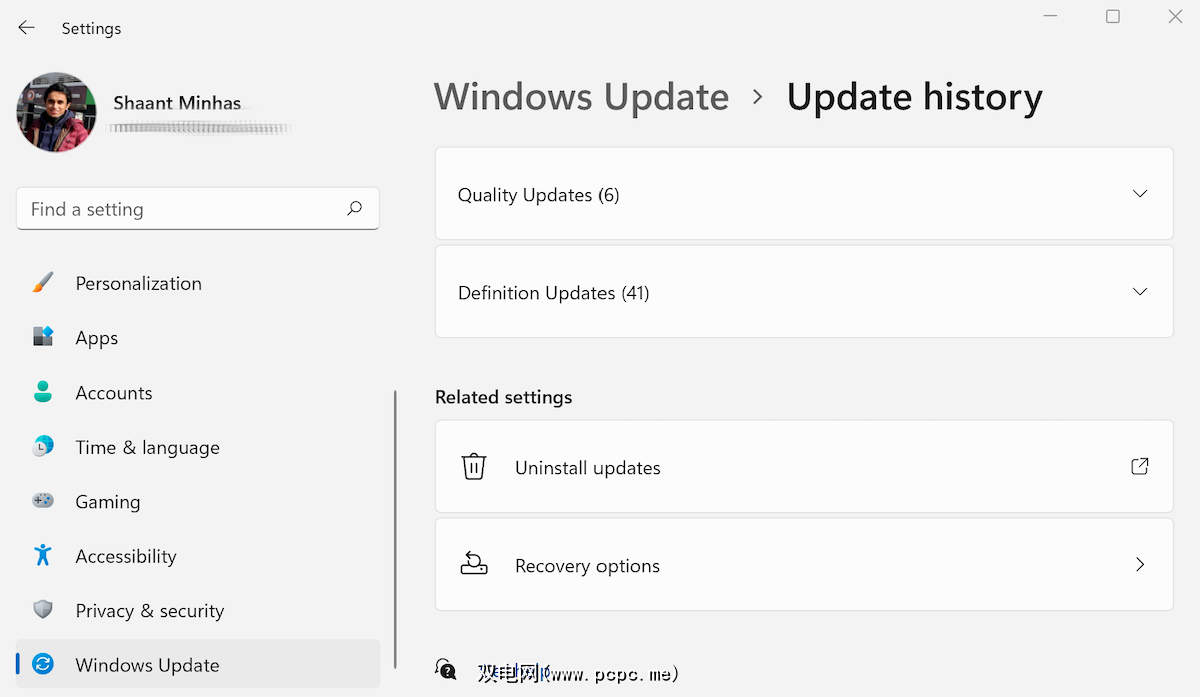
Task: Open Recovery options via the chevron
Action: point(1139,564)
